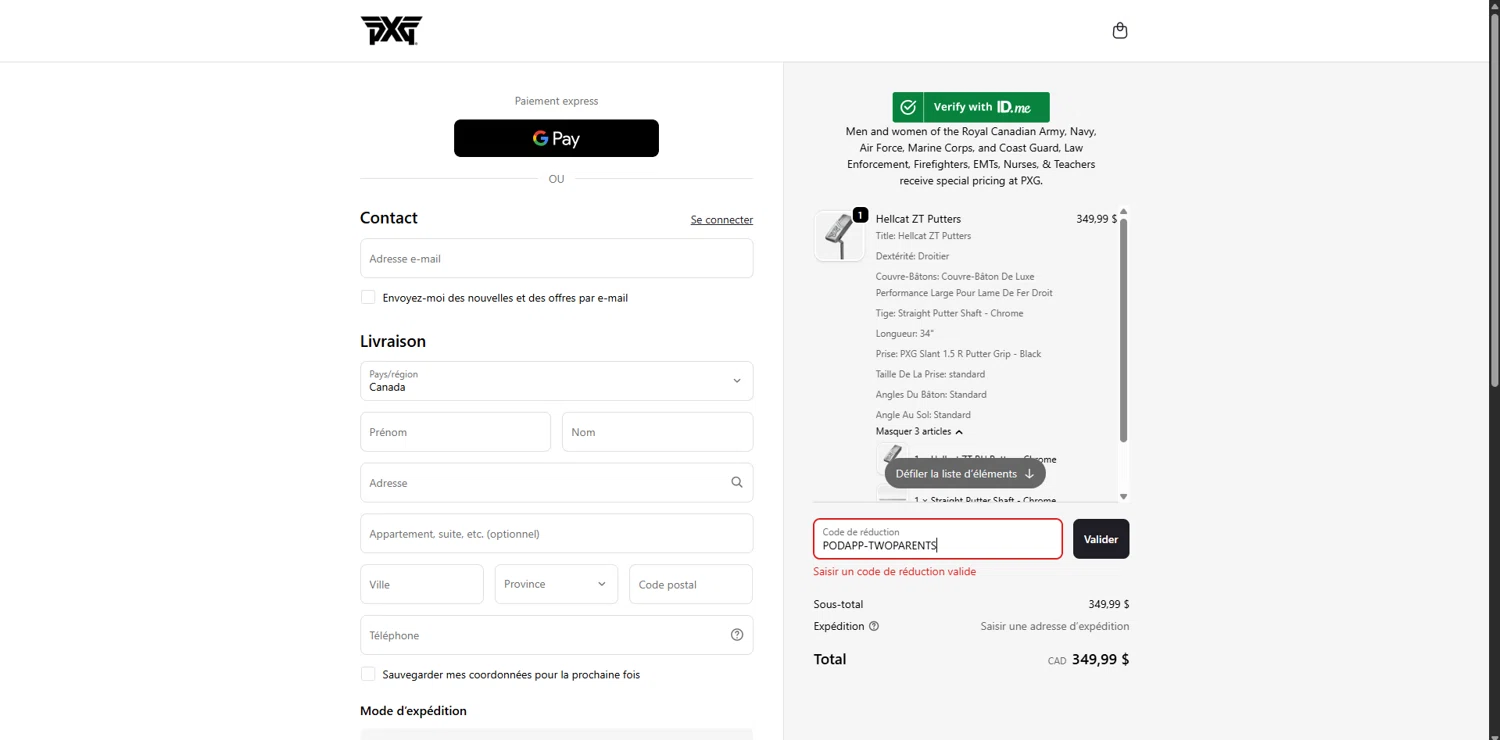Open the shopping bag cart icon
The height and width of the screenshot is (740, 1500).
pyautogui.click(x=1120, y=31)
